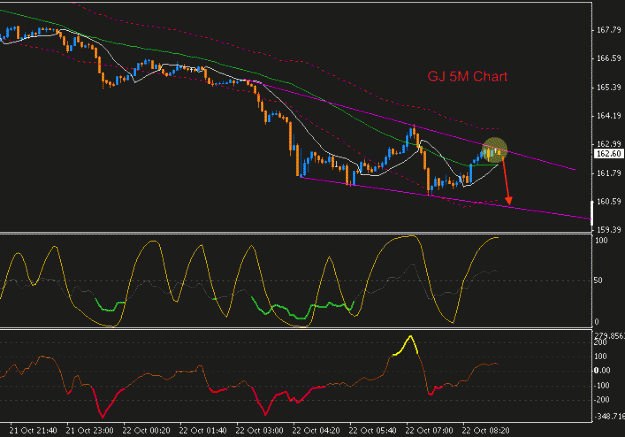Select the 162.99 price axis label
The width and height of the screenshot is (625, 437).
pyautogui.click(x=609, y=144)
